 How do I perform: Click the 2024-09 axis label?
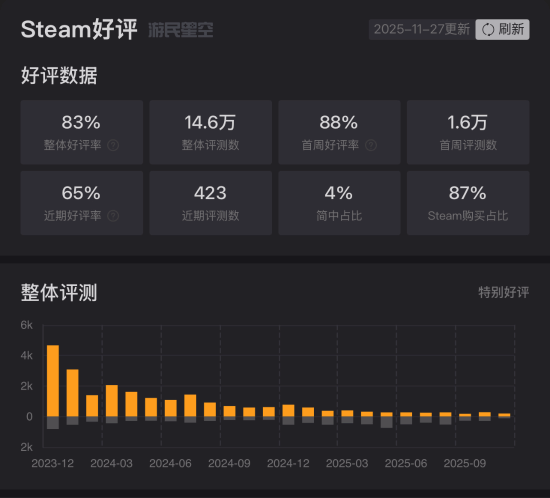coord(229,463)
